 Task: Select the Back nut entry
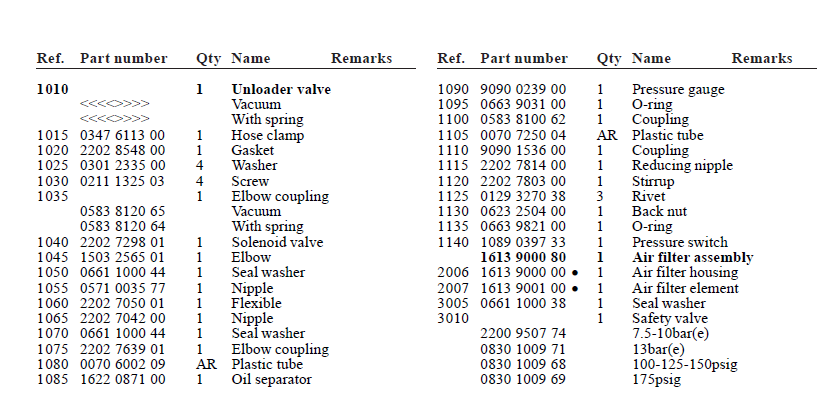(x=661, y=211)
